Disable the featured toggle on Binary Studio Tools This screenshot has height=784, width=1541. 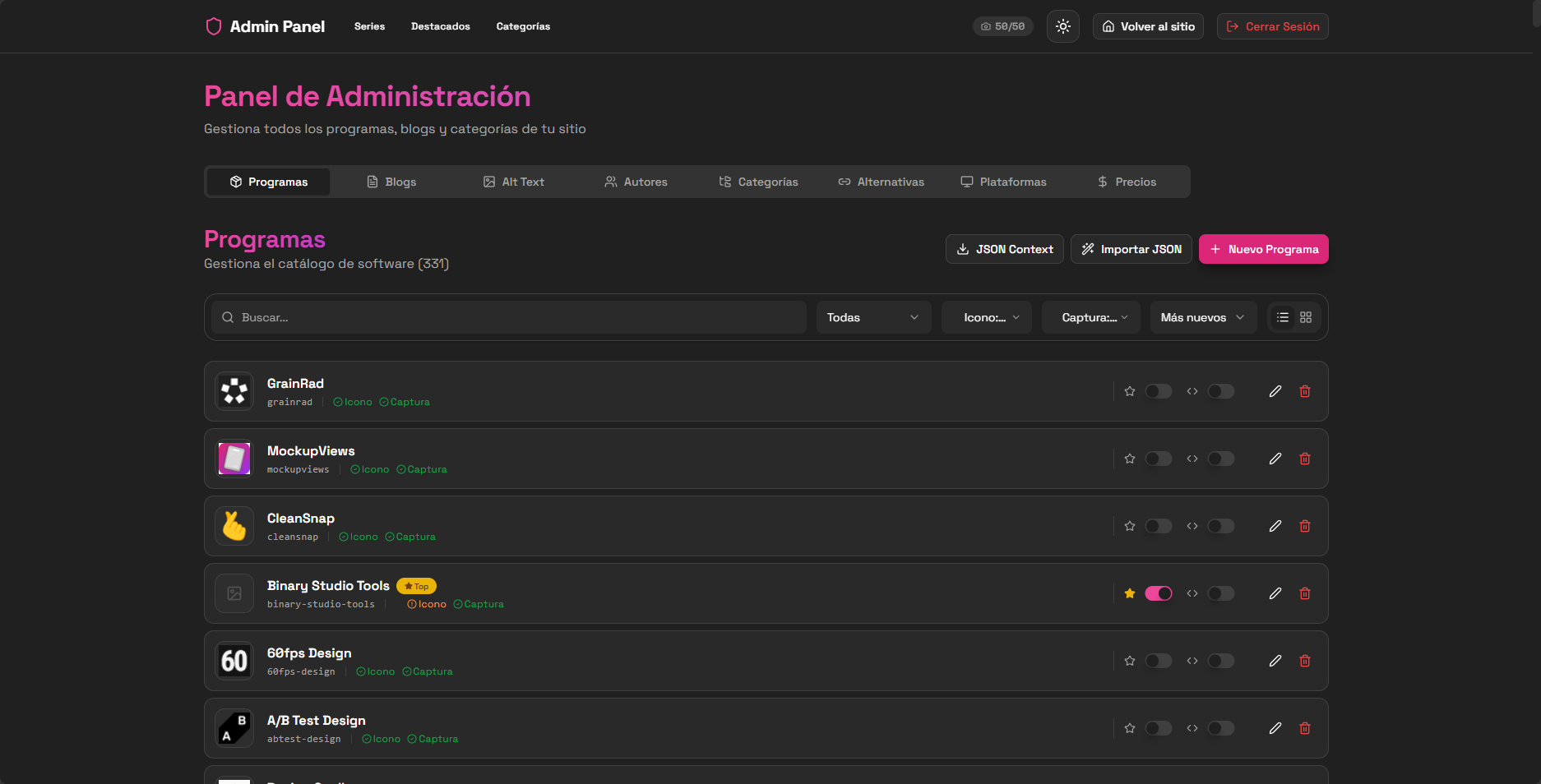(x=1159, y=593)
